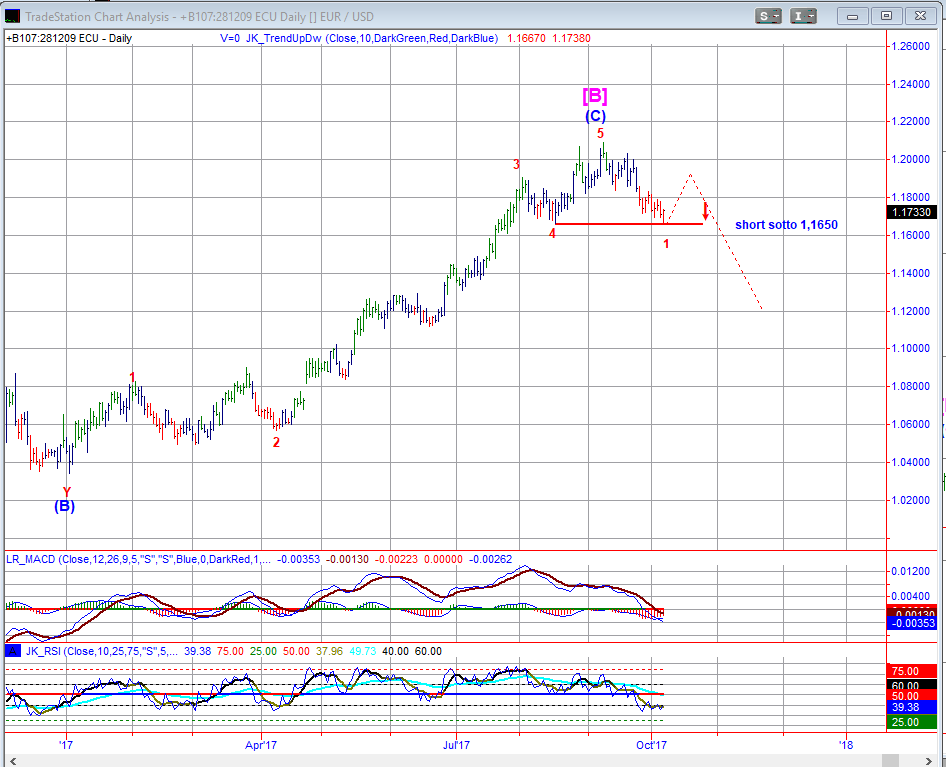Click the Apr'17 date axis label
This screenshot has height=767, width=946.
[261, 745]
